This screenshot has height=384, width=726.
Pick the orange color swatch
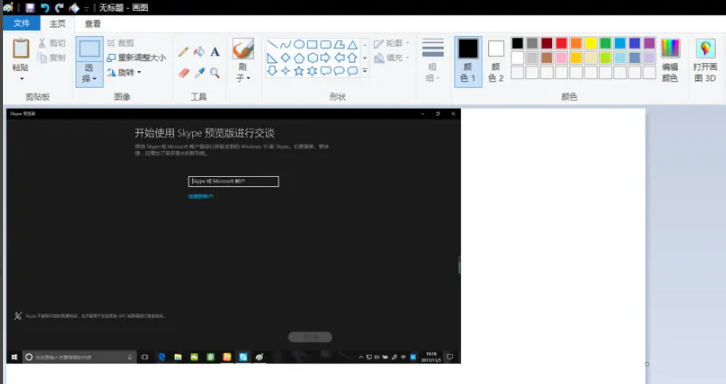coord(576,43)
